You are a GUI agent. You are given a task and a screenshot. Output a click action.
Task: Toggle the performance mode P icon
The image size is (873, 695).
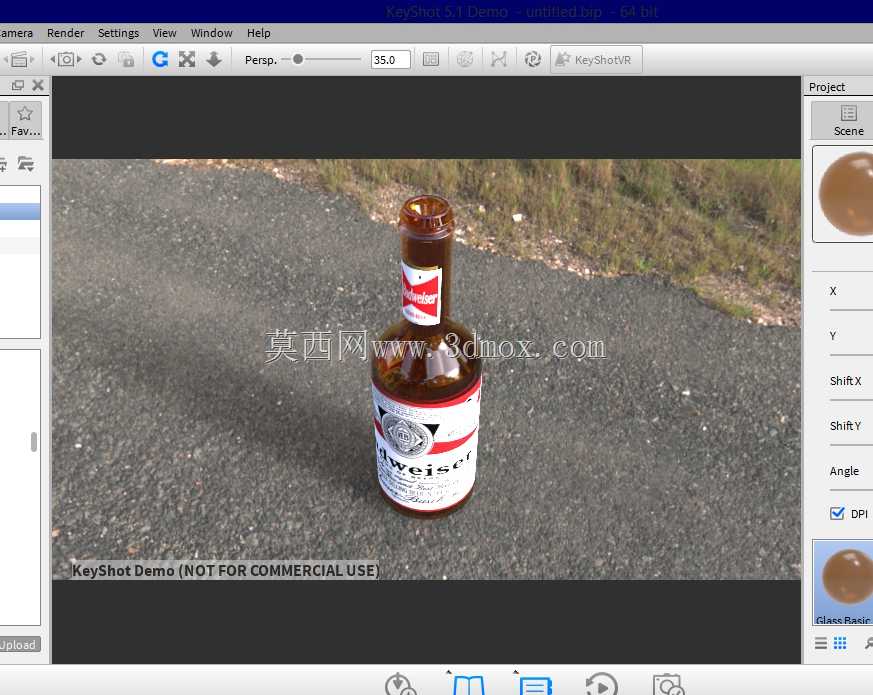532,59
